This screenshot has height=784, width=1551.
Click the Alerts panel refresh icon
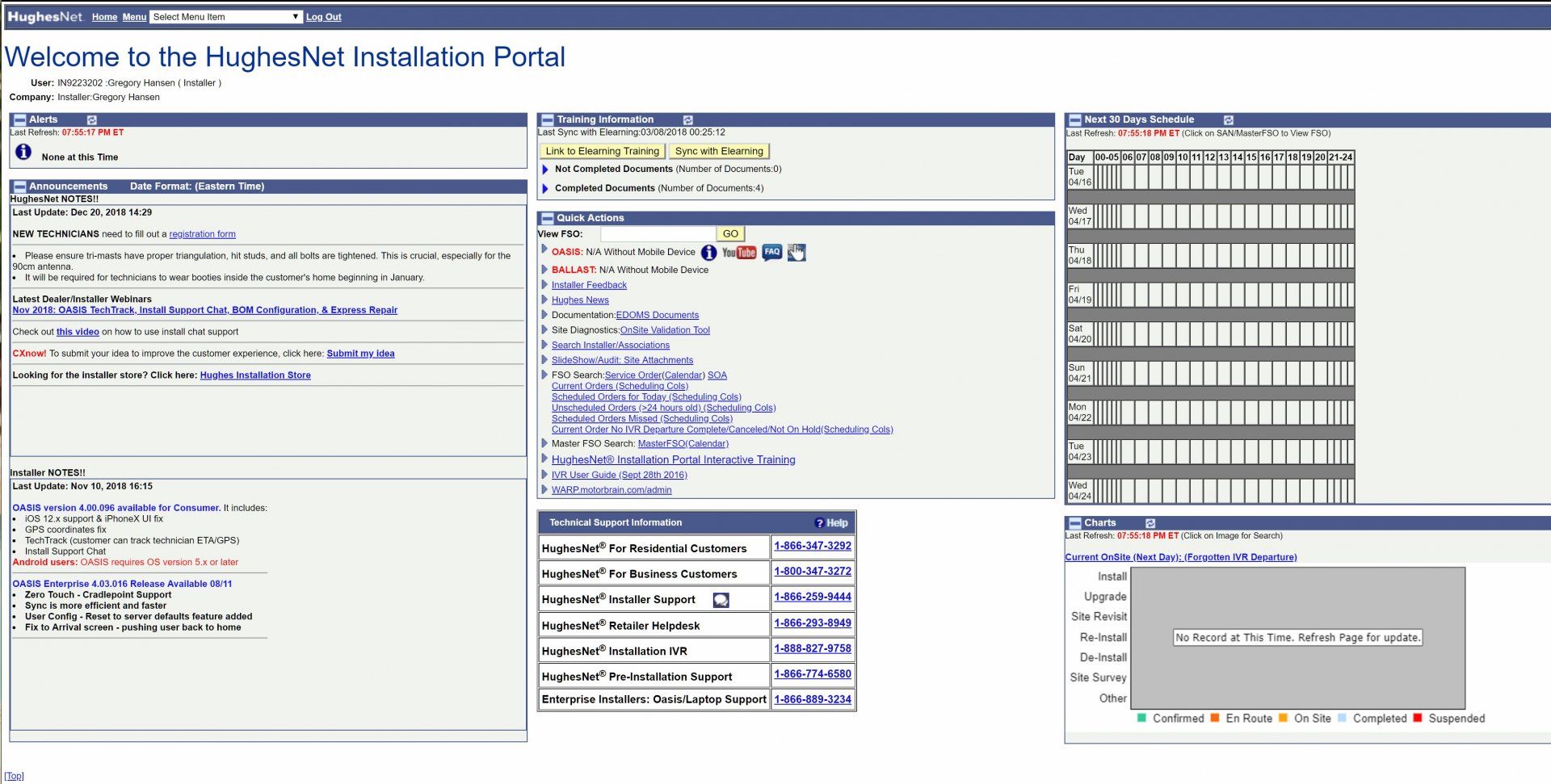point(91,119)
